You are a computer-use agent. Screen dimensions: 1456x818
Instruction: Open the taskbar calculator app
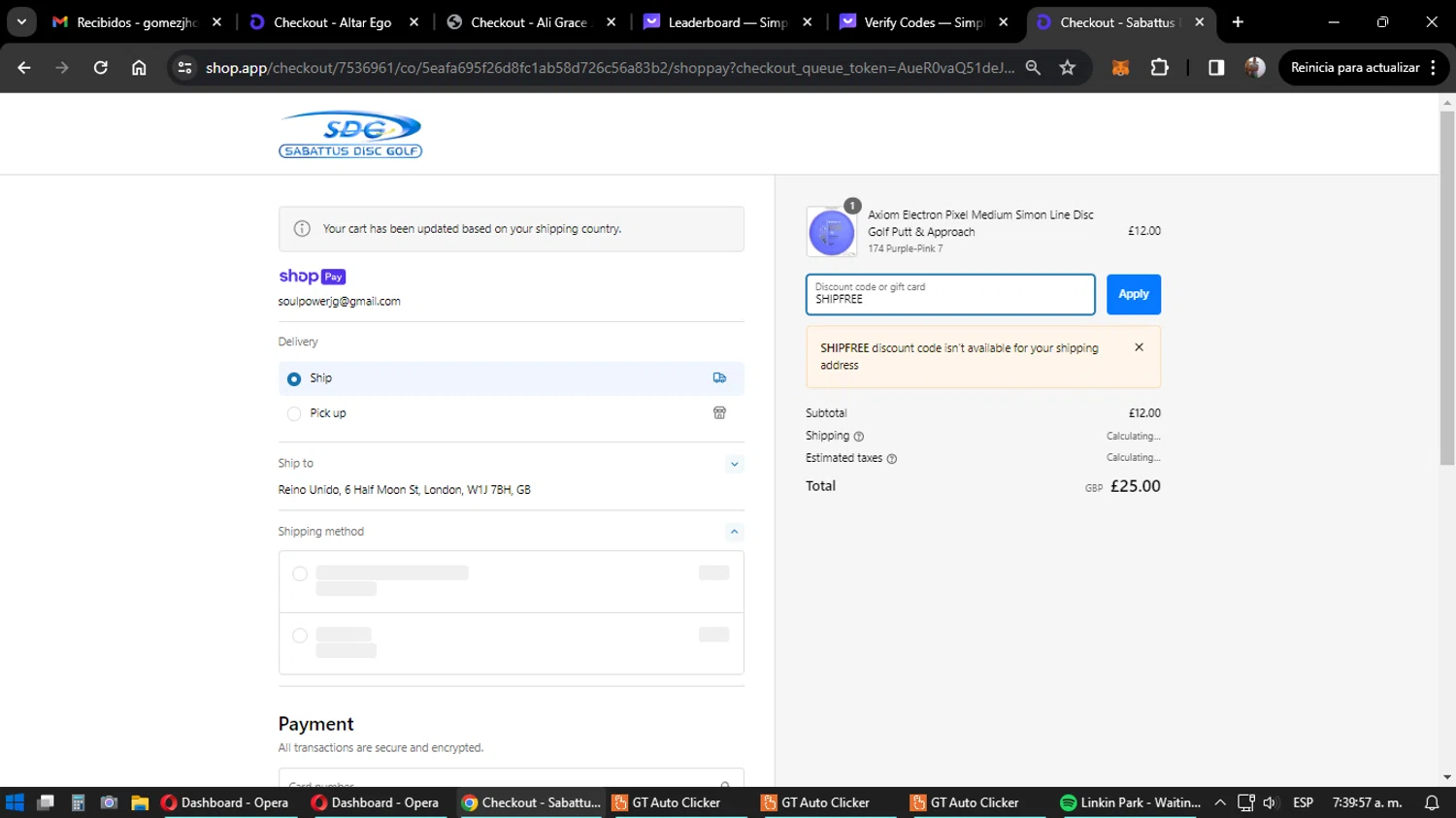coord(78,802)
